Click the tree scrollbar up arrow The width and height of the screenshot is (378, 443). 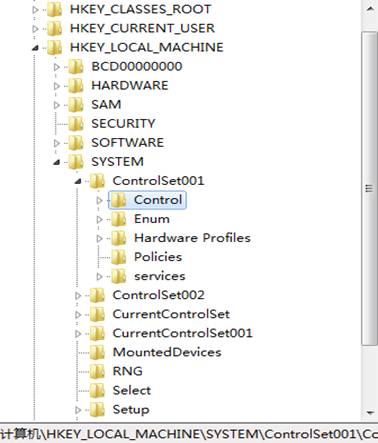click(x=370, y=9)
